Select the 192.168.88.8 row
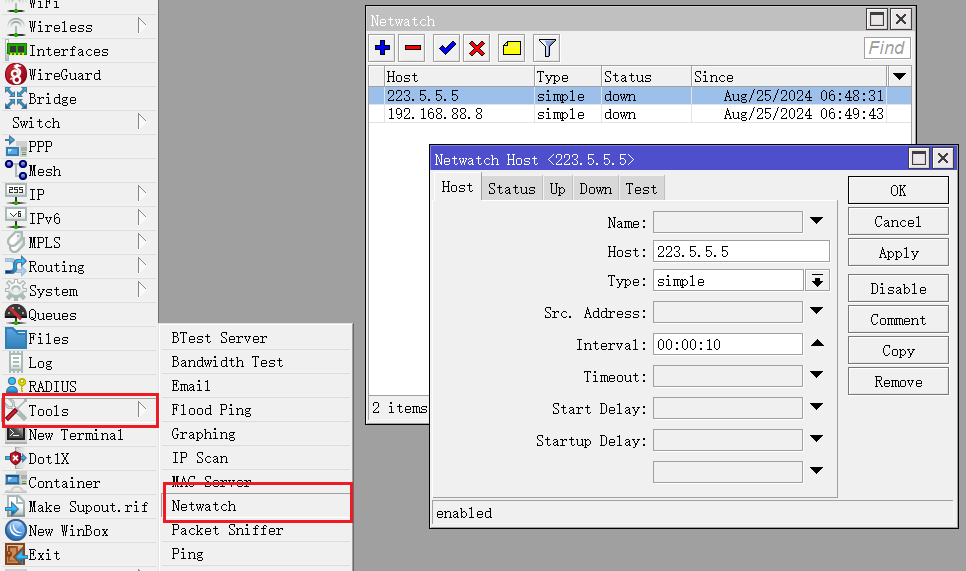Viewport: 966px width, 571px height. pyautogui.click(x=435, y=114)
